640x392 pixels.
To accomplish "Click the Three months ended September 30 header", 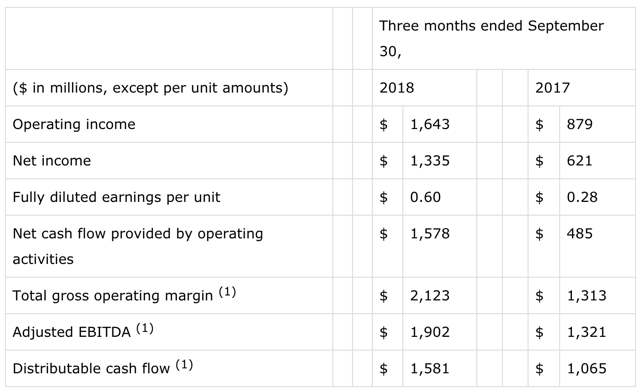I will tap(491, 38).
